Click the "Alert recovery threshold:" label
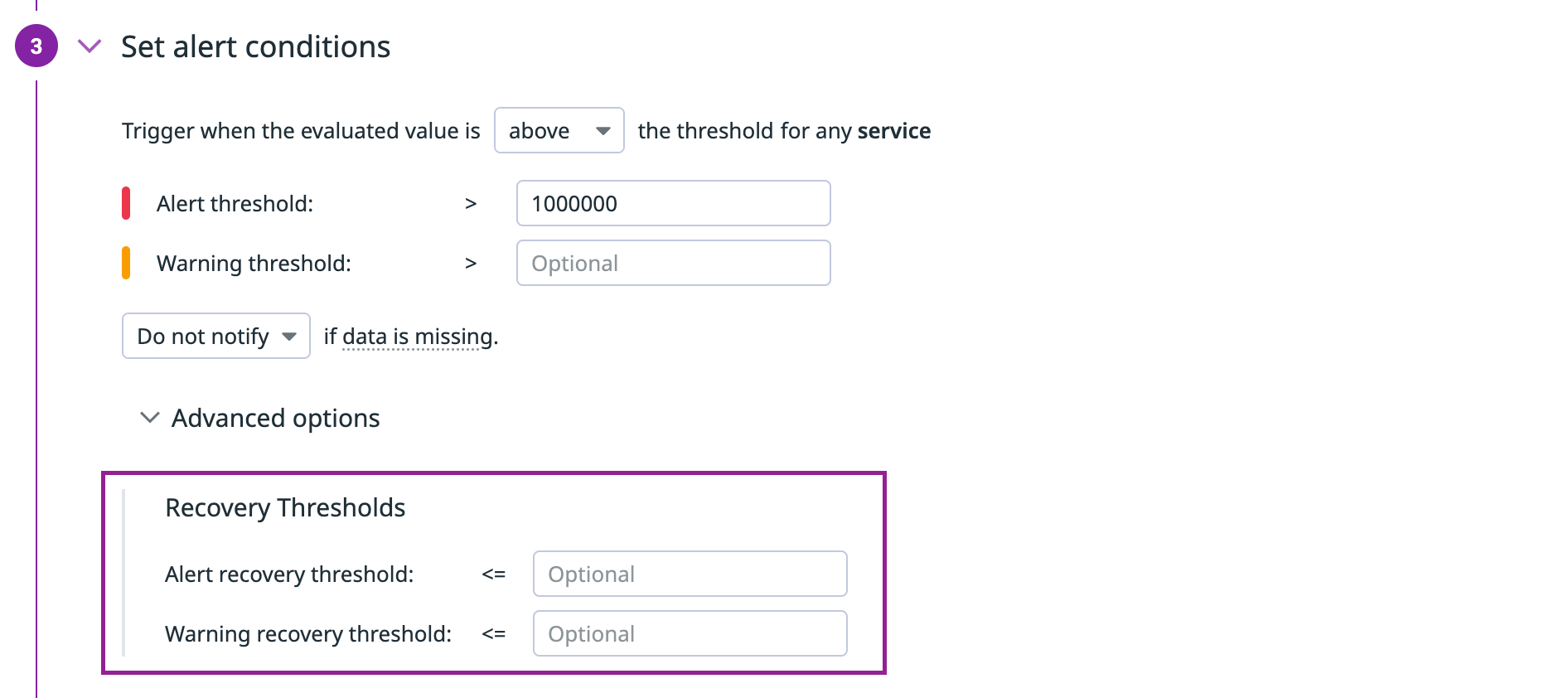The height and width of the screenshot is (698, 1568). pos(289,574)
